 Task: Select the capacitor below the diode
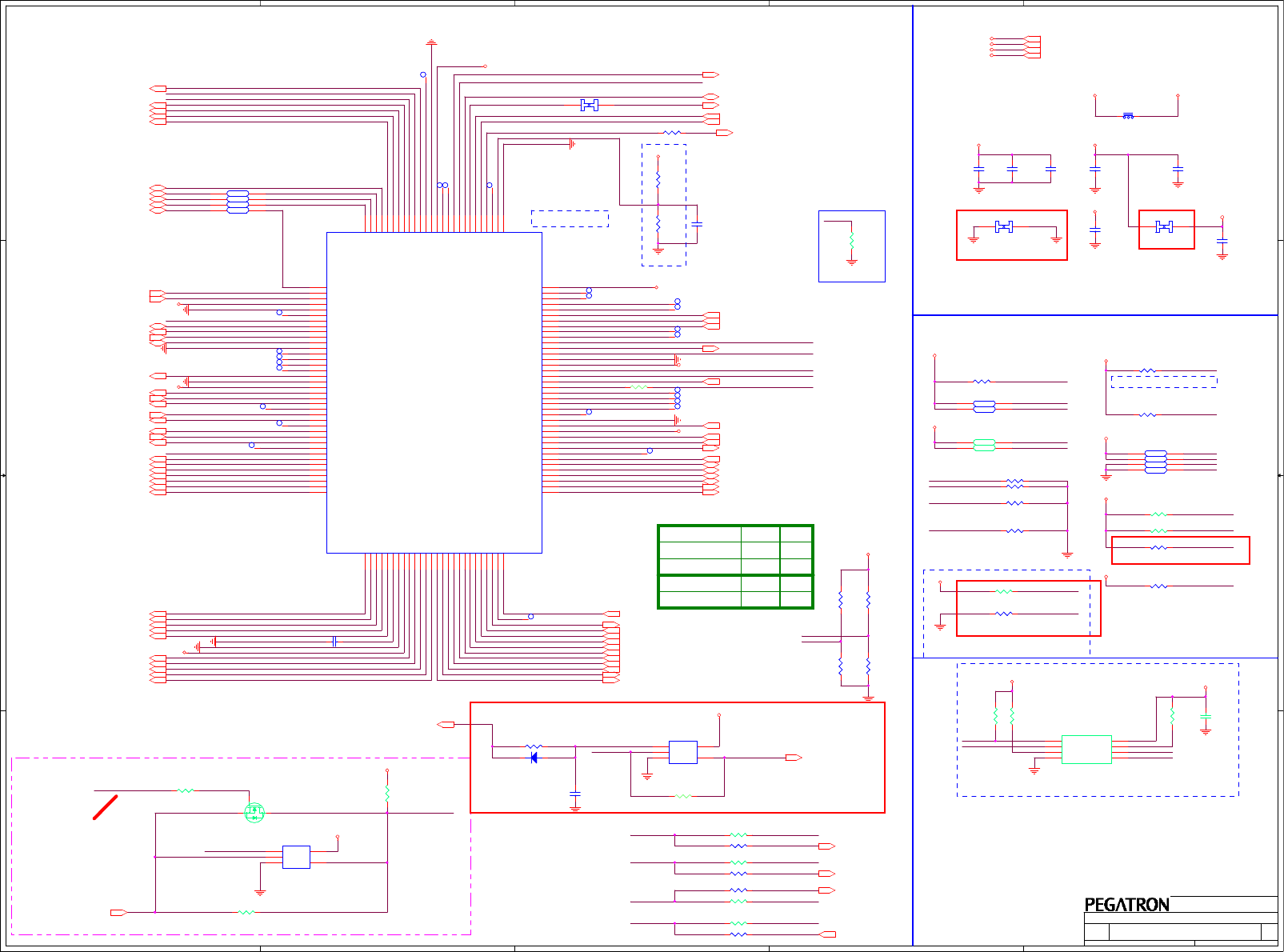point(574,794)
